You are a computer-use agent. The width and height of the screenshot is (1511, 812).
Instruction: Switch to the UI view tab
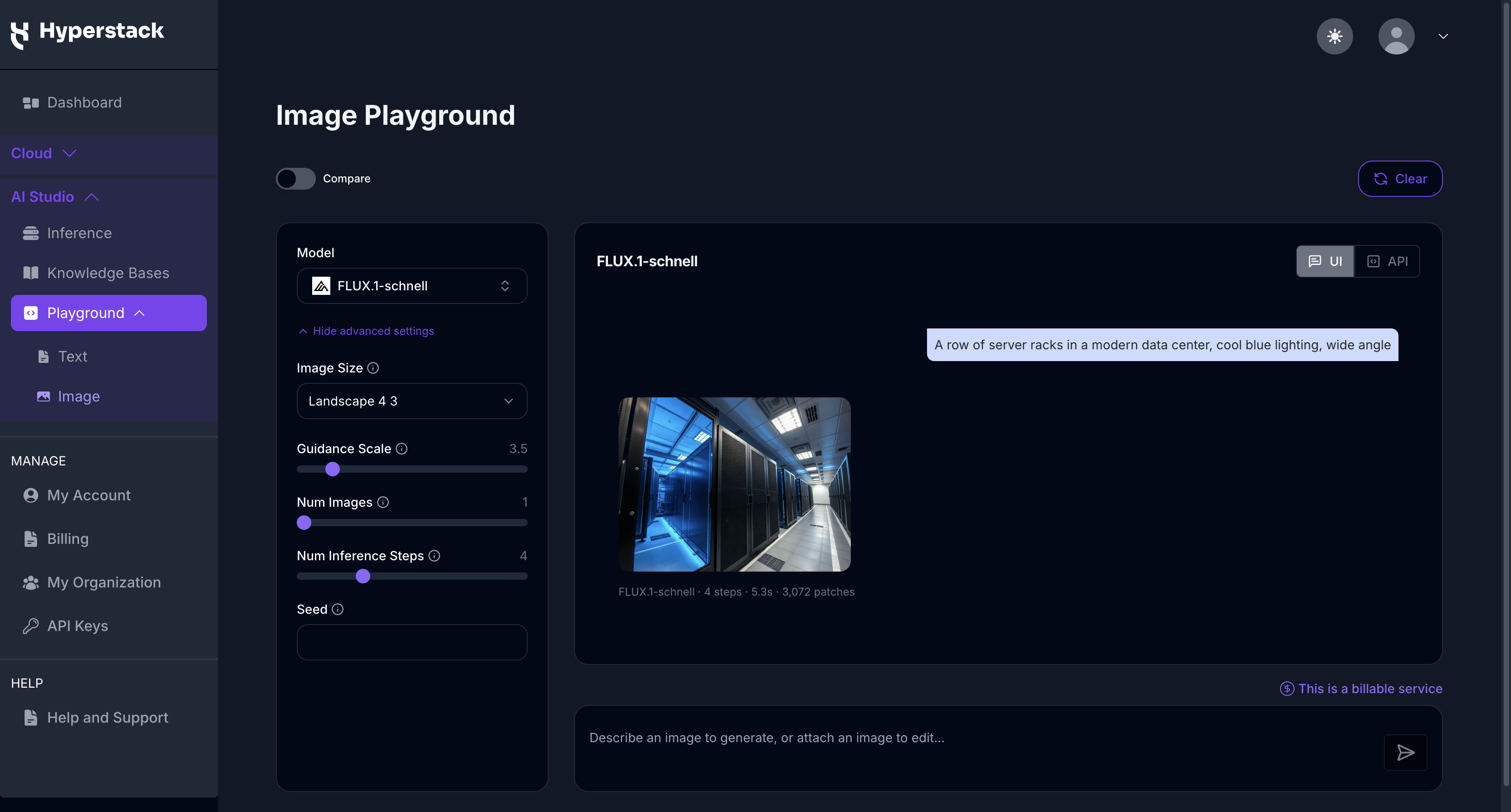1325,261
